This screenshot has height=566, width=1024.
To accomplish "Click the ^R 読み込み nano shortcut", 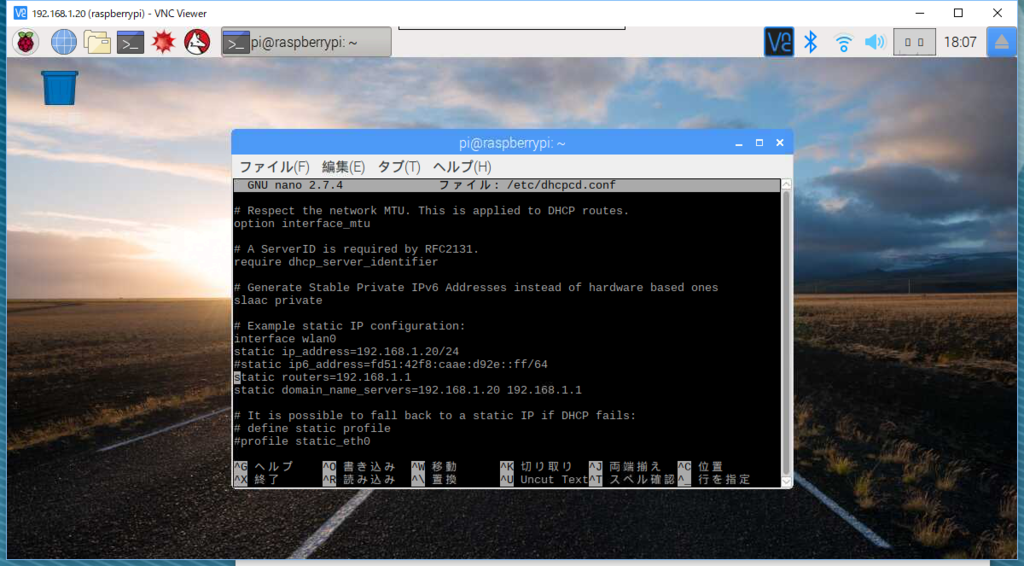I will point(359,479).
